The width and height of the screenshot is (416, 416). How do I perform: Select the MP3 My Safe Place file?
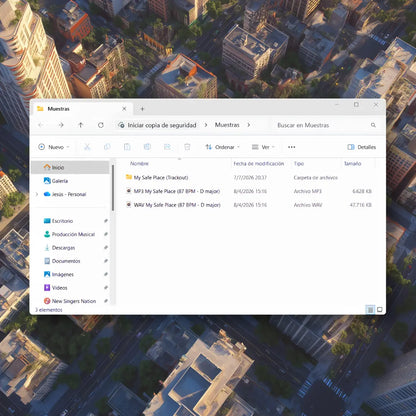[x=248, y=191]
